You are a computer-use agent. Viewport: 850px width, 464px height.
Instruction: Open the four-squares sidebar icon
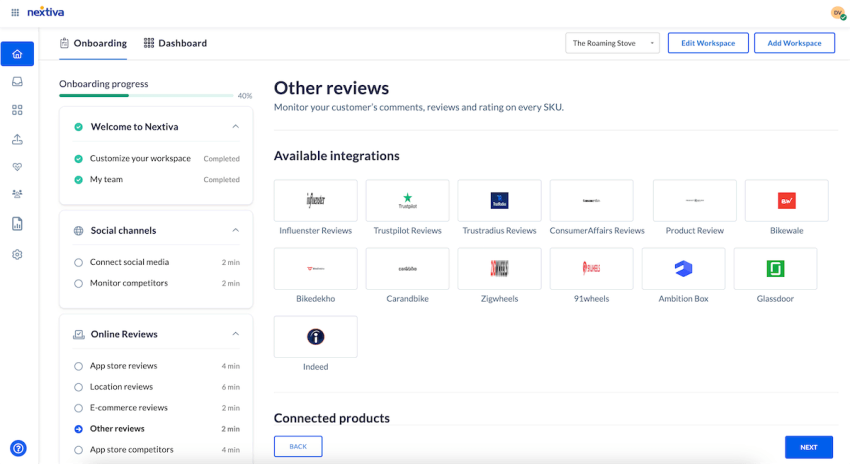pos(17,110)
